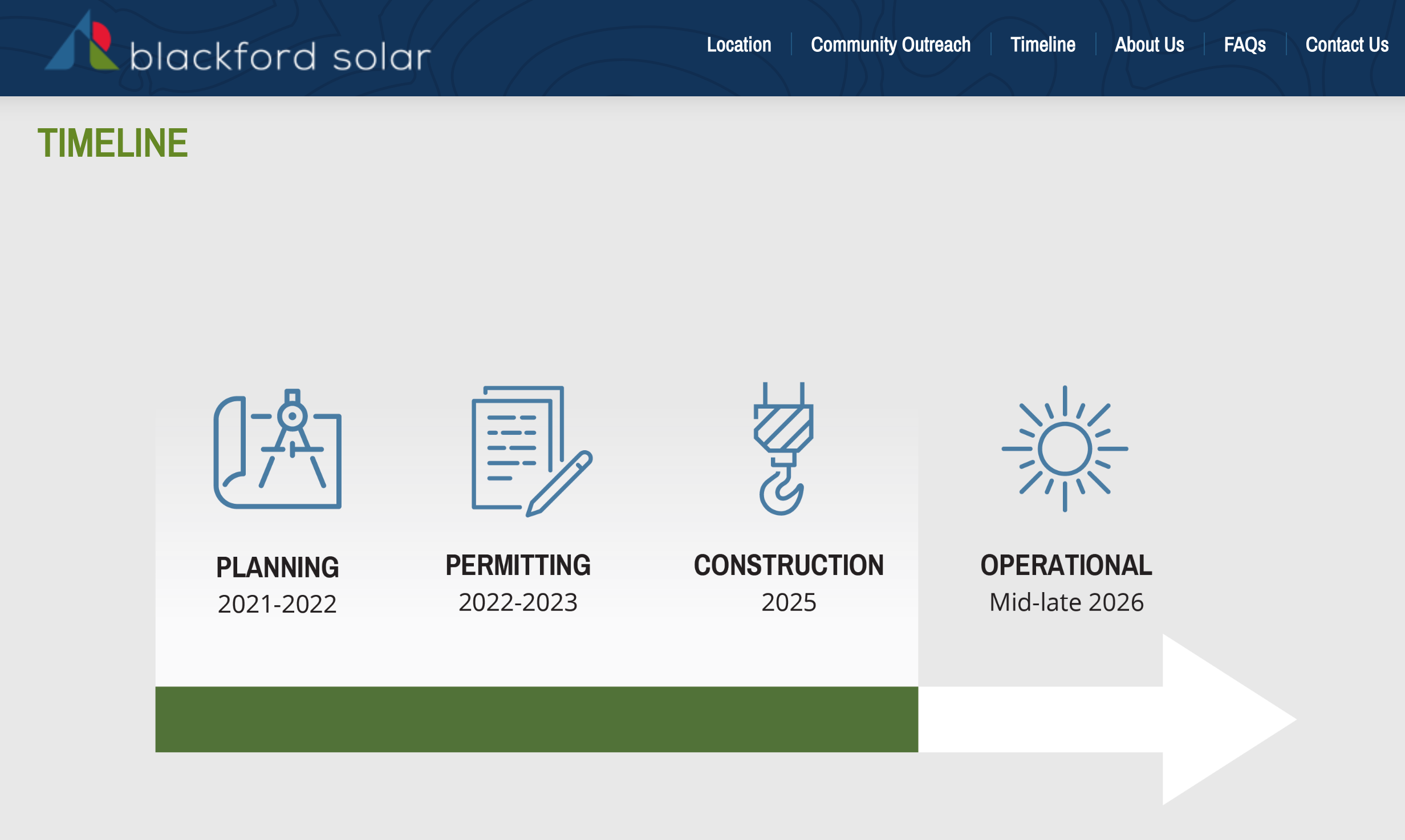
Task: Select the Contact Us link
Action: pyautogui.click(x=1347, y=44)
